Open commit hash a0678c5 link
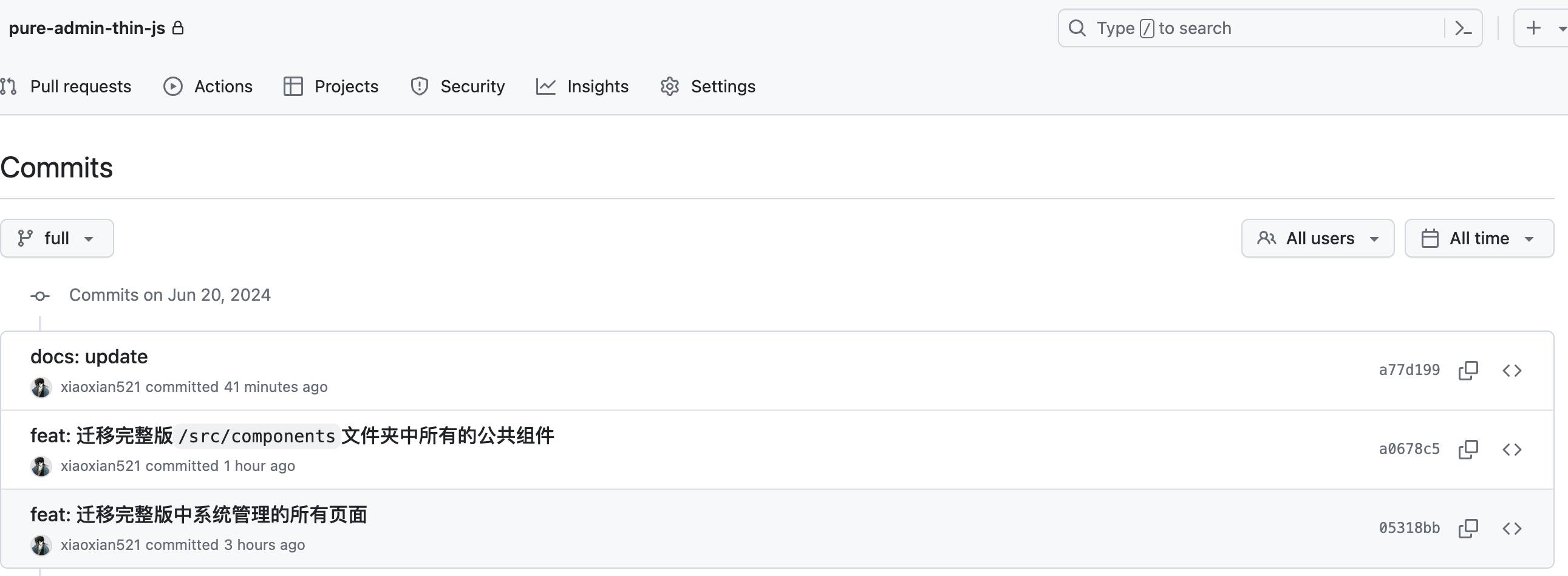 click(1409, 450)
